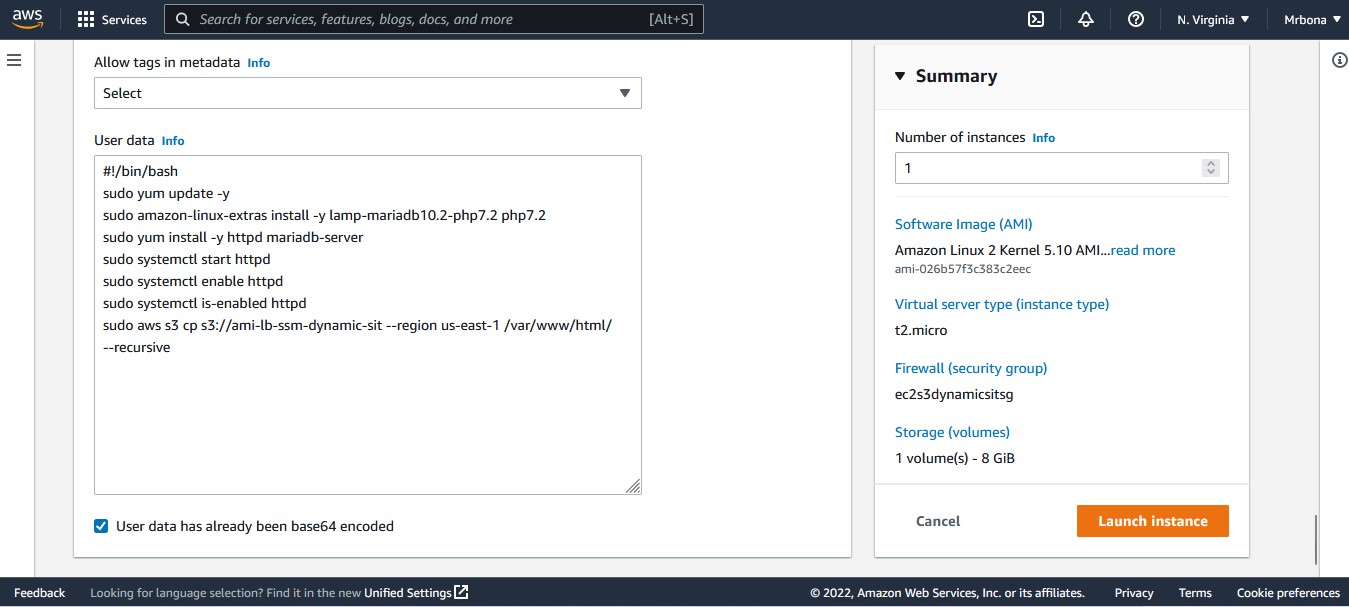Open the navigation sidebar hamburger
1349x607 pixels.
pos(14,60)
